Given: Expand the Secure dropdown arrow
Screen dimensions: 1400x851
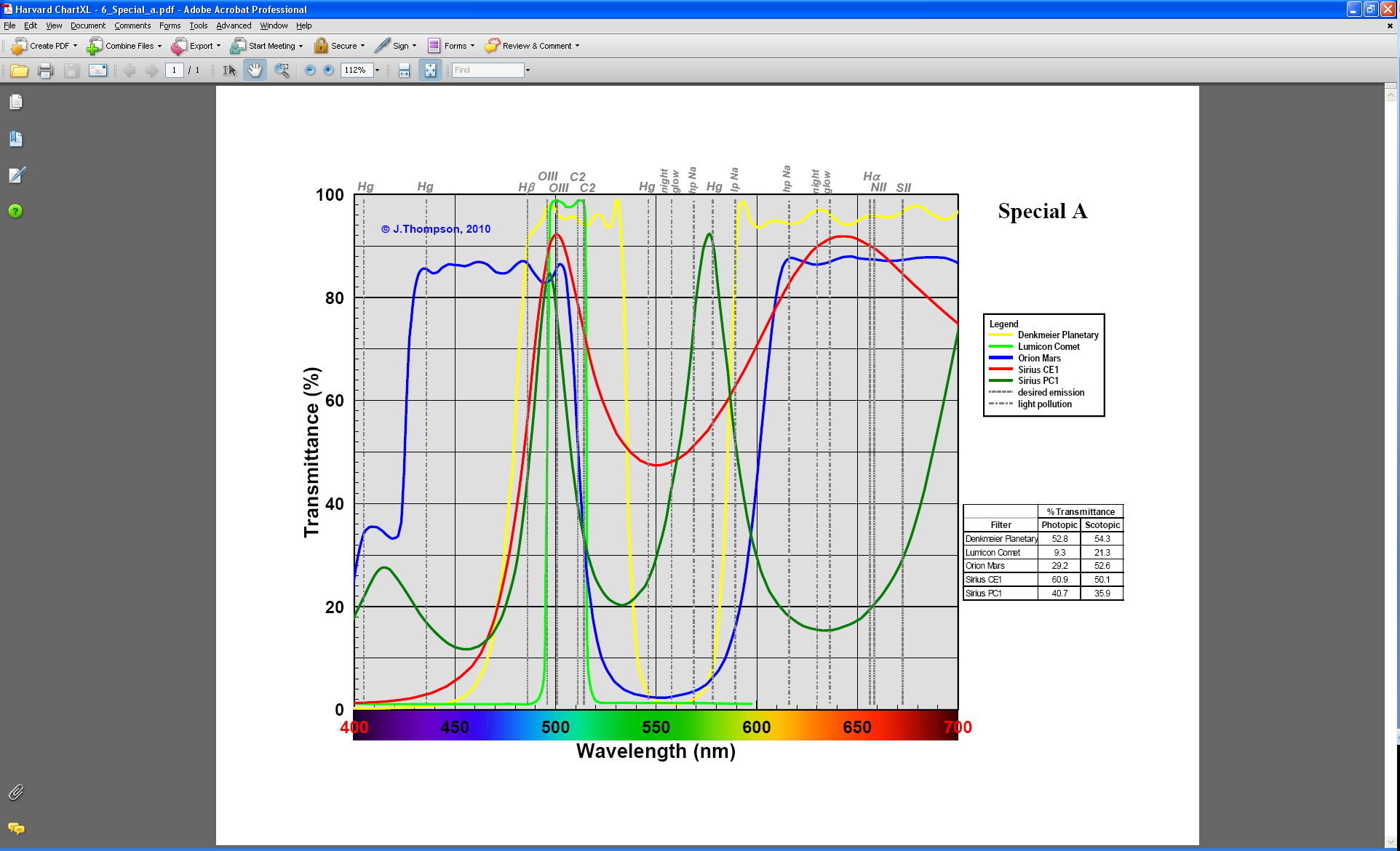Looking at the screenshot, I should pyautogui.click(x=362, y=46).
